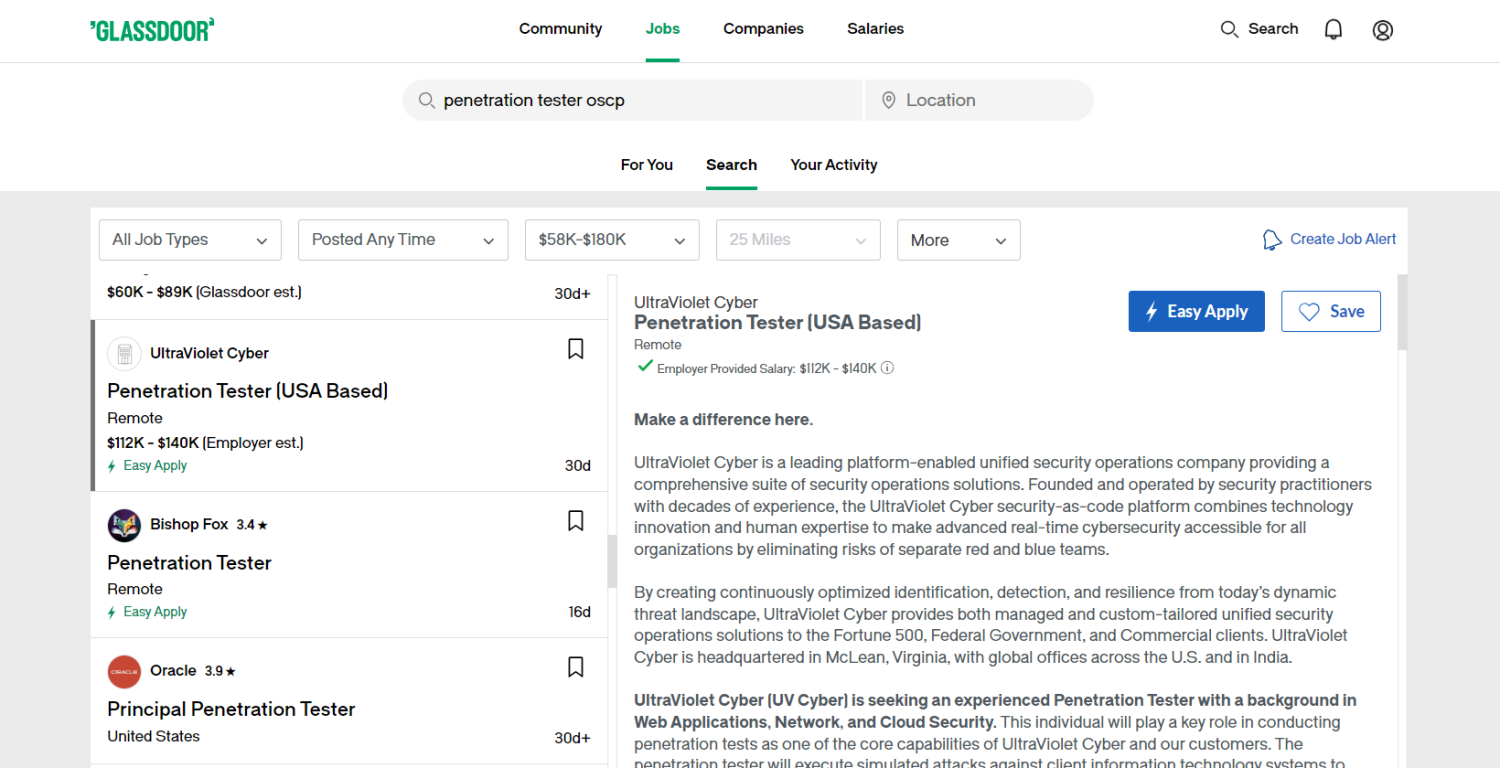Go to the Community nav item
The image size is (1500, 768).
[560, 29]
